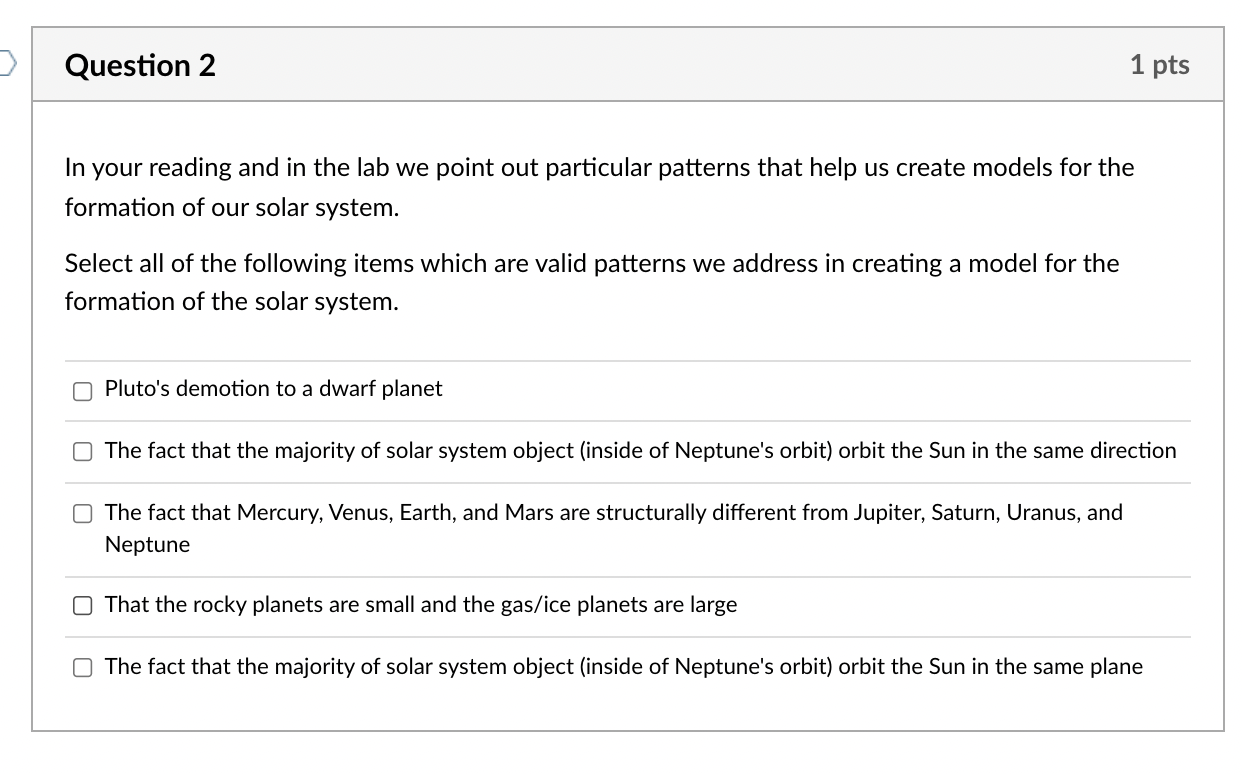Click the "Pluto's demotion to a dwarf planet" answer text
Viewport: 1242px width, 774px height.
[273, 389]
